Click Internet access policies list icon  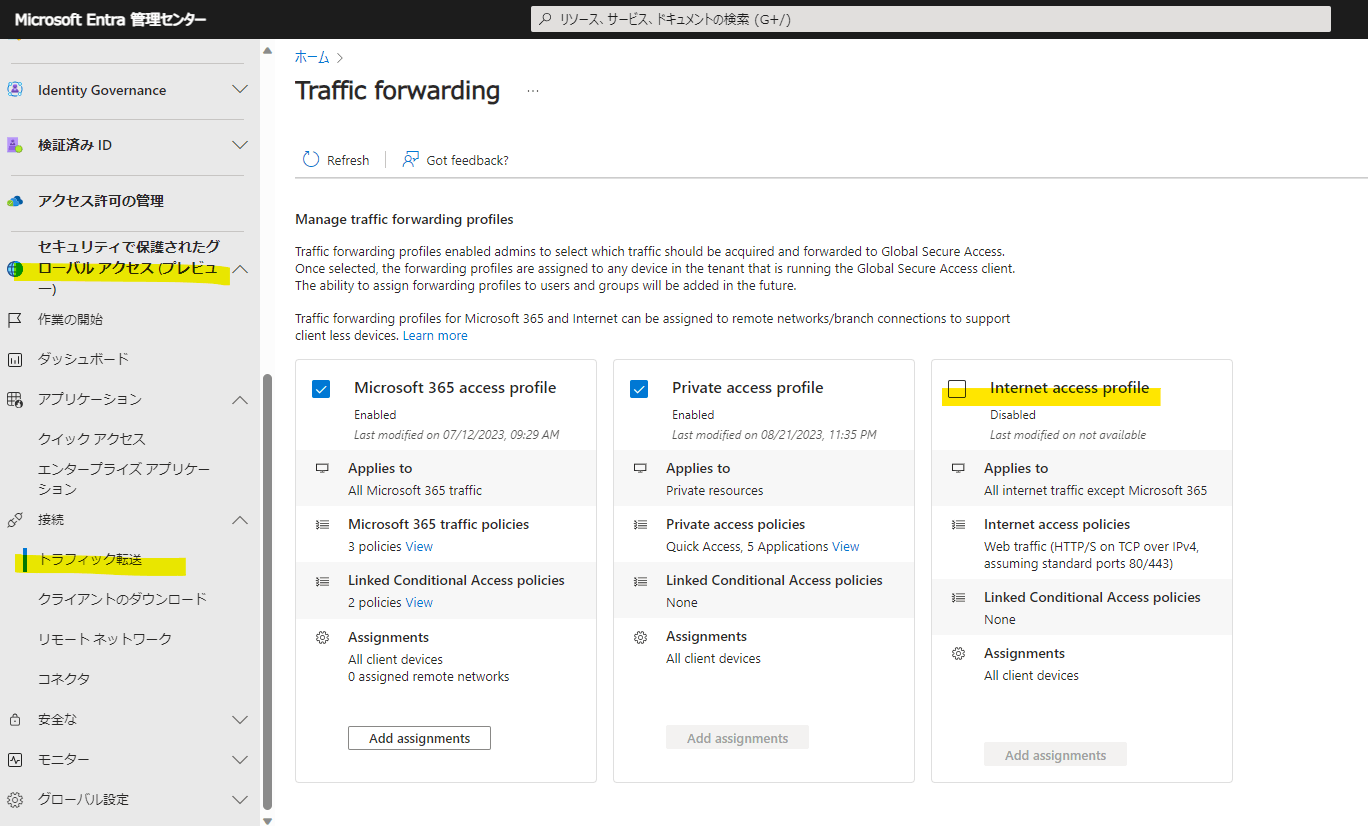(958, 524)
